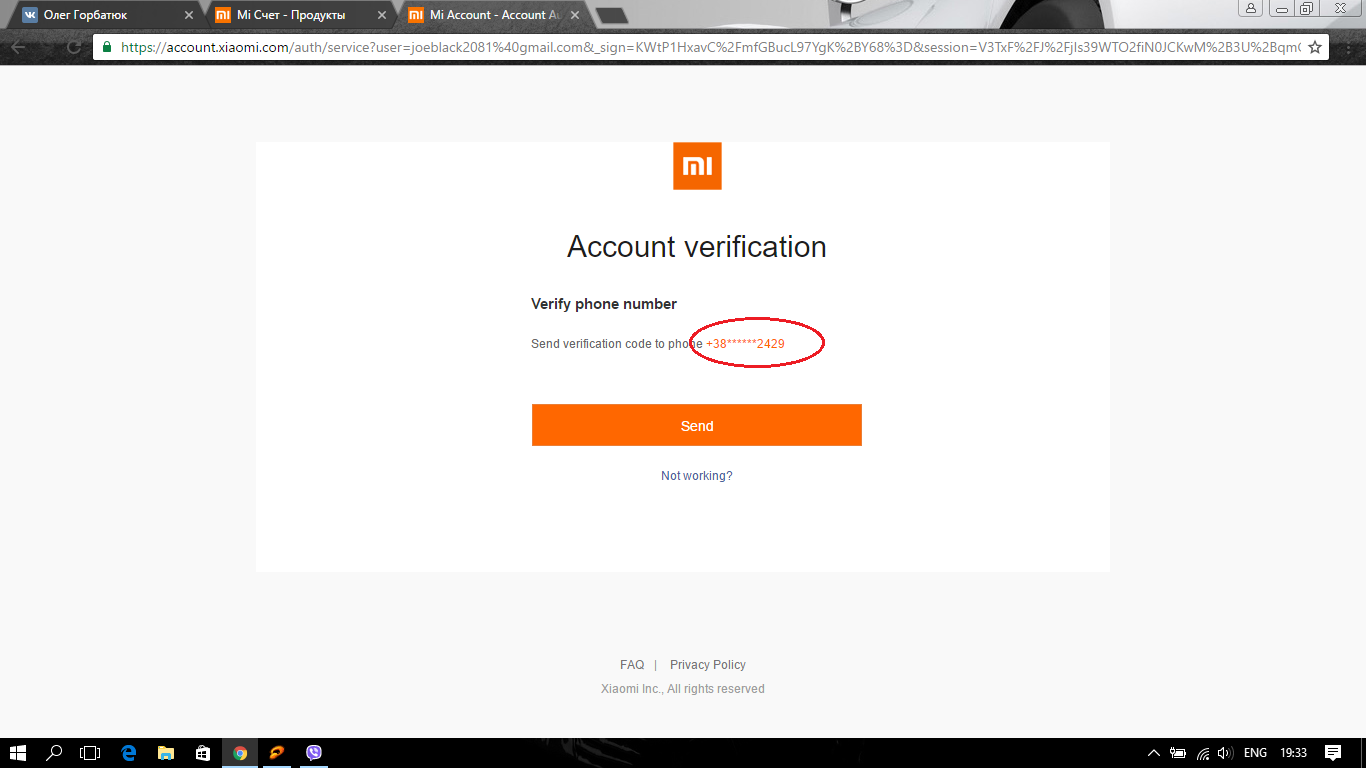1366x768 pixels.
Task: Open the Windows Start menu
Action: pyautogui.click(x=18, y=753)
